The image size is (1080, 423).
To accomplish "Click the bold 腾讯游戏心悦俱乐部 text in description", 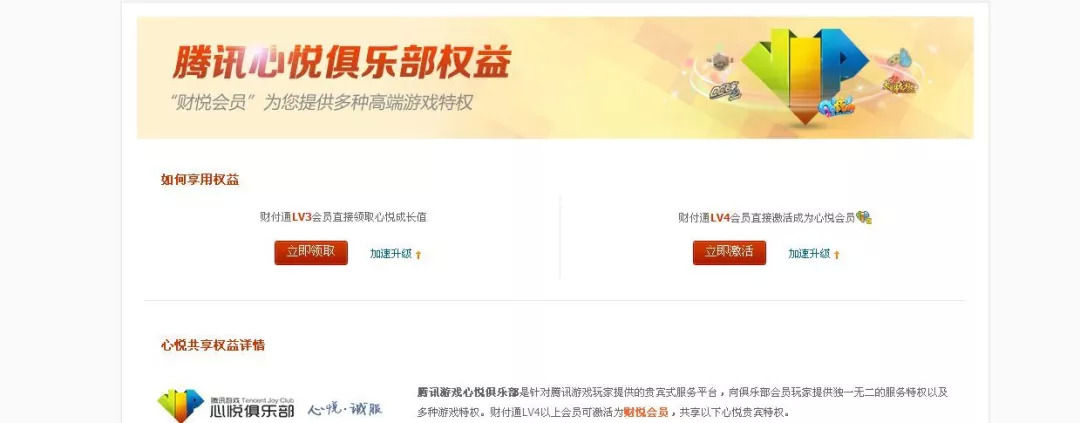I will [x=468, y=392].
